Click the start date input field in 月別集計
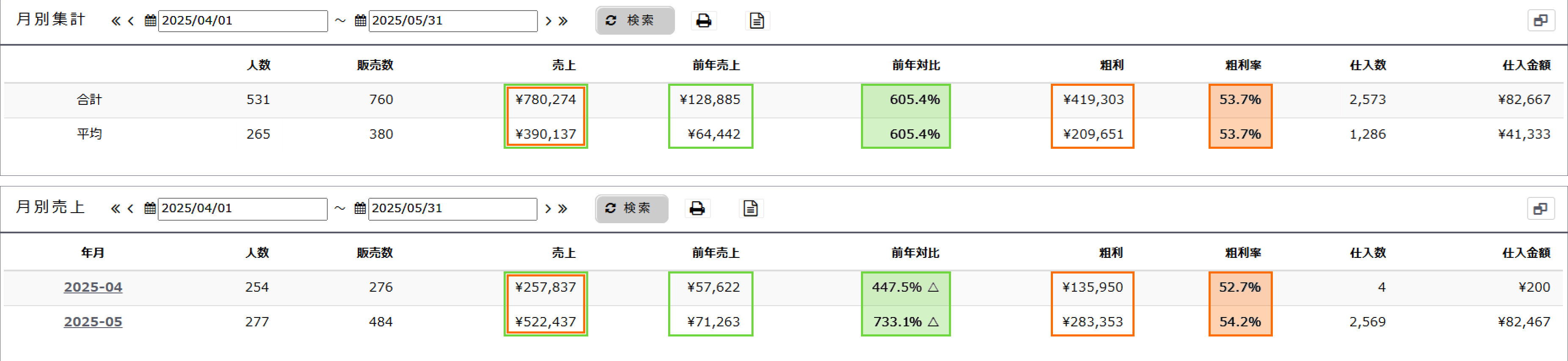Image resolution: width=1568 pixels, height=361 pixels. tap(244, 20)
